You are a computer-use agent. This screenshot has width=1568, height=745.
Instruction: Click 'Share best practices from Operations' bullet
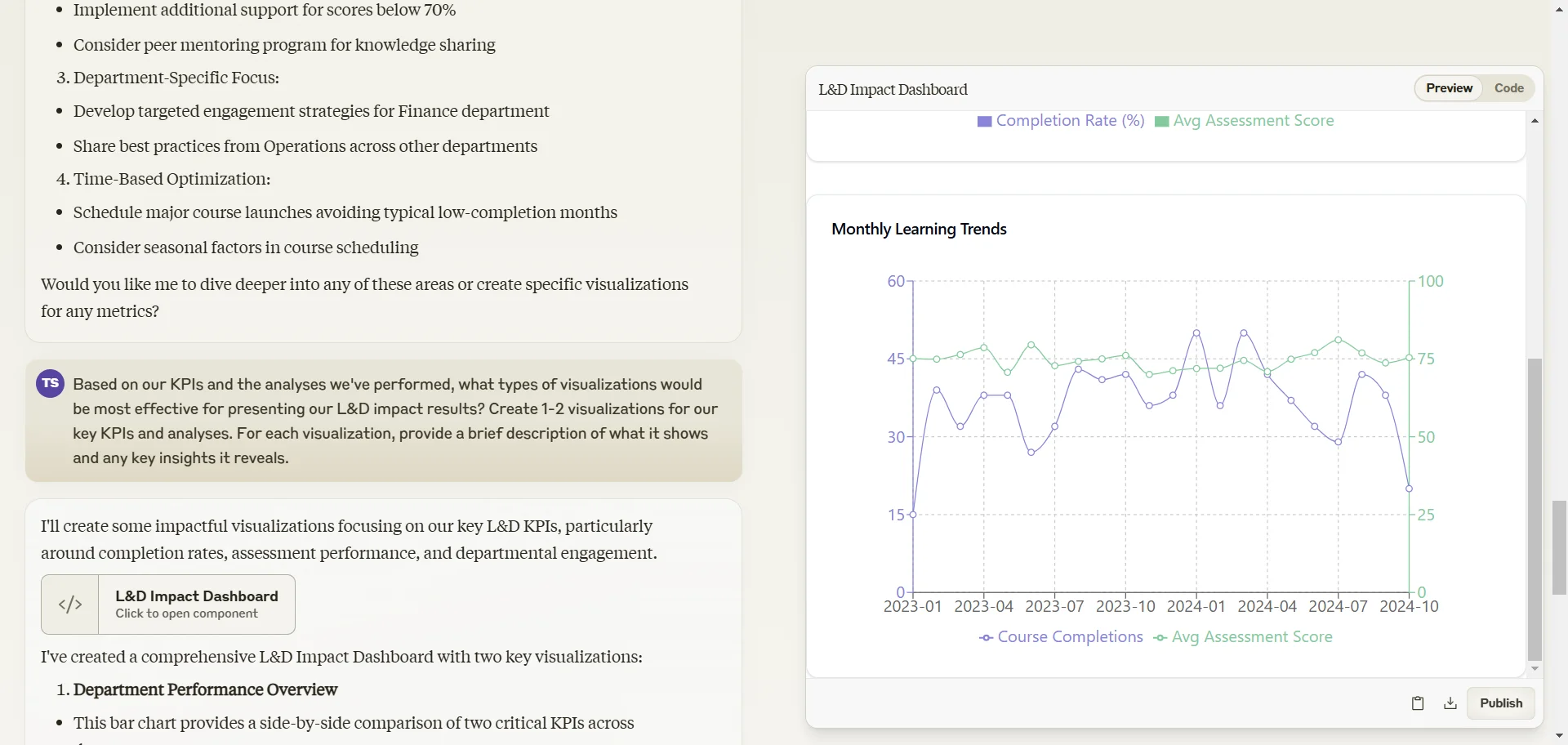[x=305, y=146]
